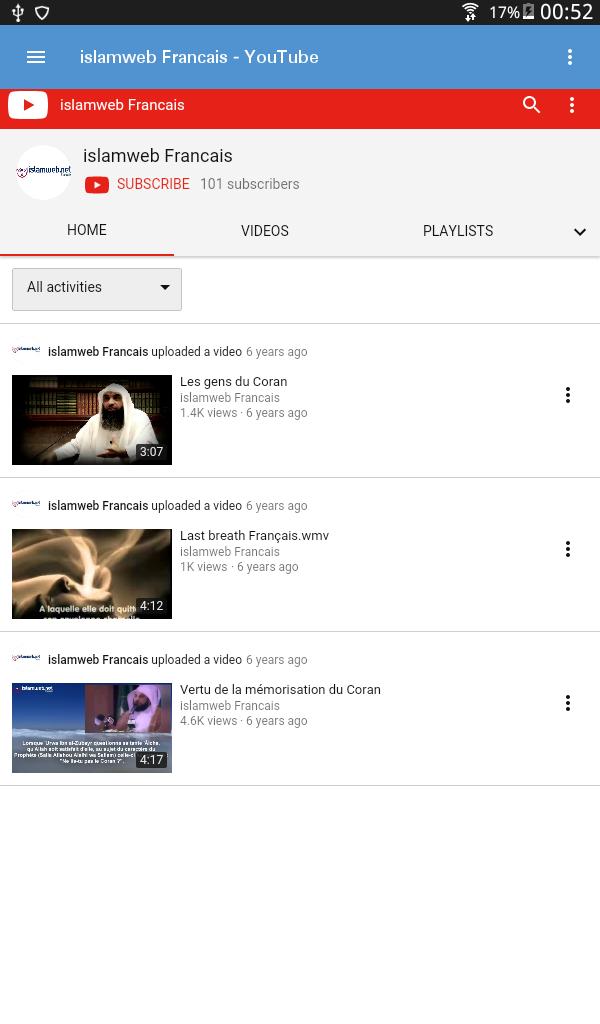This screenshot has height=1024, width=600.
Task: Subscribe to islamweb Francais channel
Action: click(138, 184)
